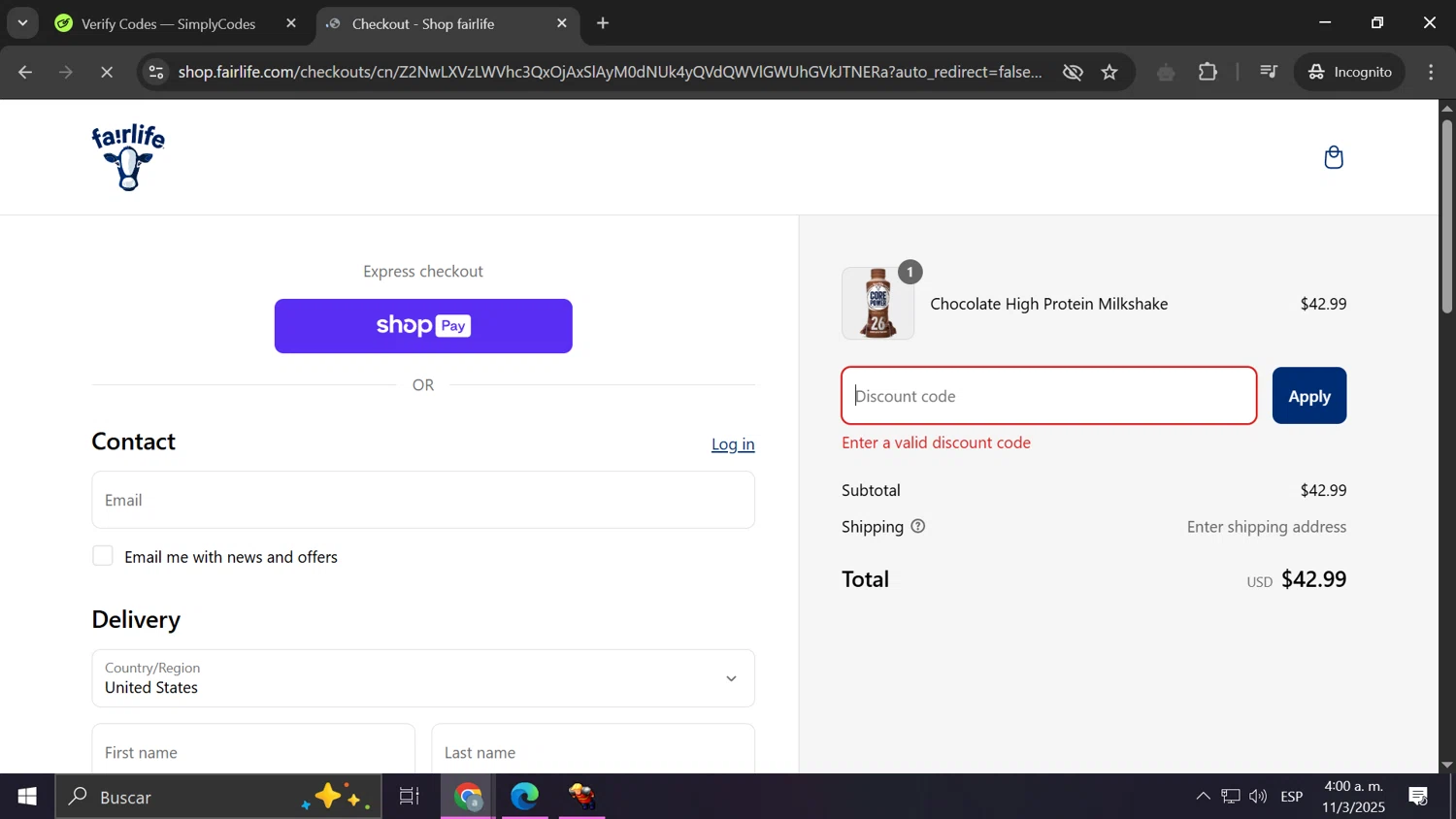
Task: Open Chrome from the taskbar
Action: click(x=469, y=797)
